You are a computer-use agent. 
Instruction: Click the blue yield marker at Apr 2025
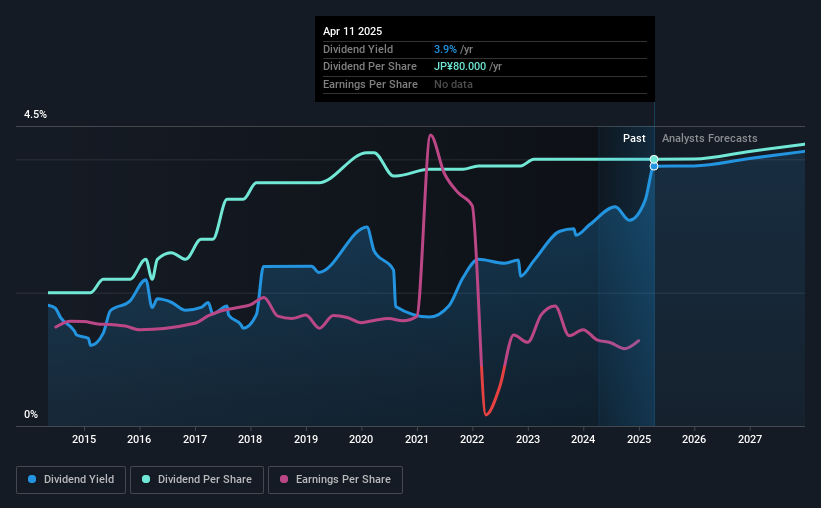[x=654, y=167]
